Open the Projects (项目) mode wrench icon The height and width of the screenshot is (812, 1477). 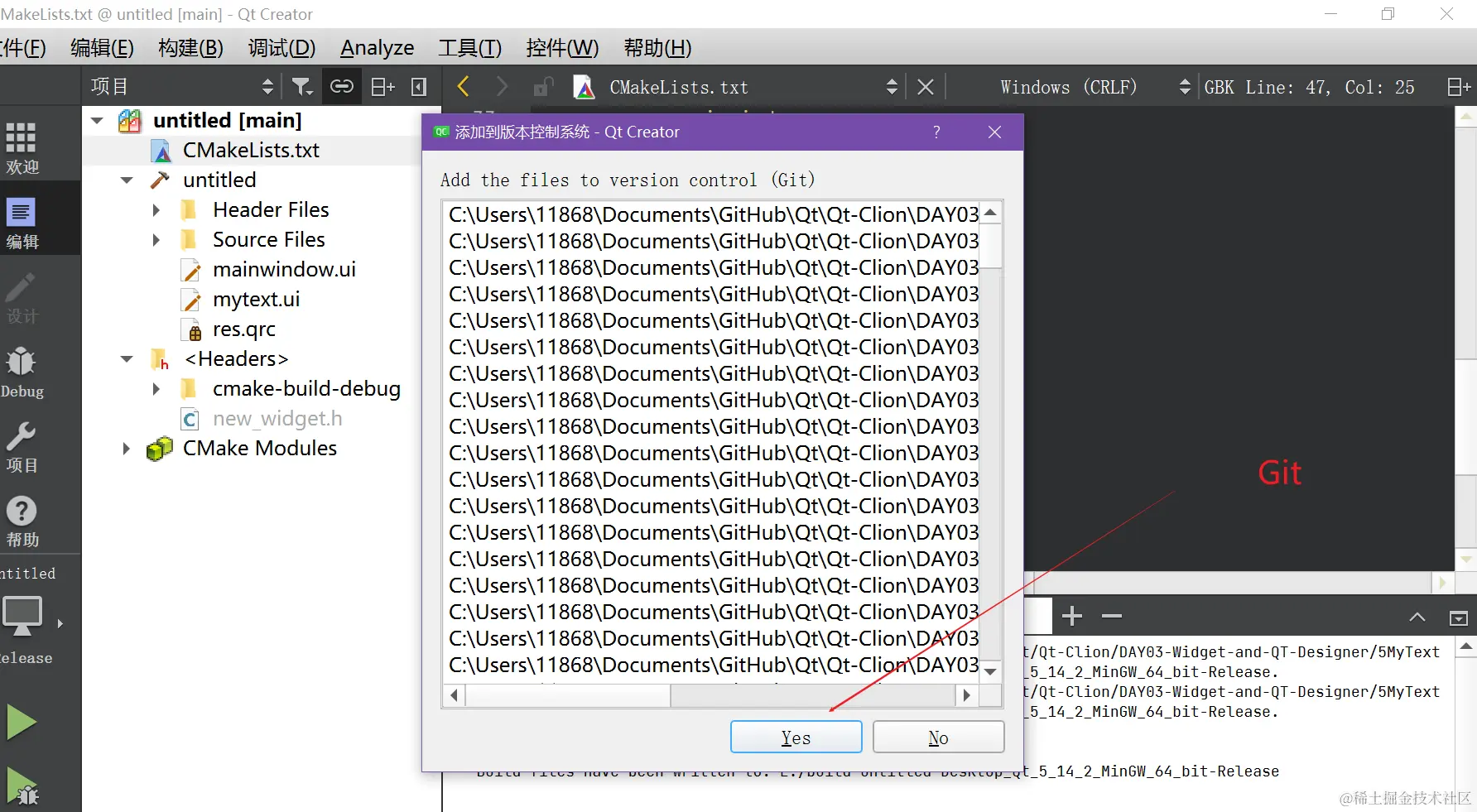click(x=21, y=436)
